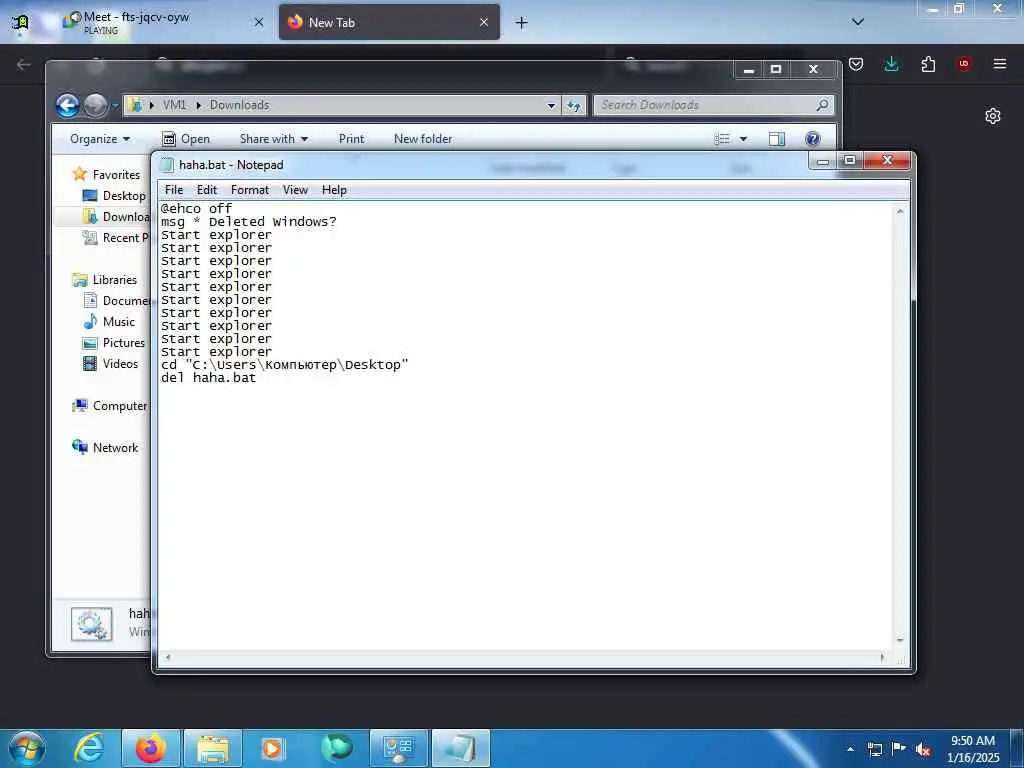Select Desktop in the navigation pane
This screenshot has width=1024, height=768.
[x=114, y=196]
